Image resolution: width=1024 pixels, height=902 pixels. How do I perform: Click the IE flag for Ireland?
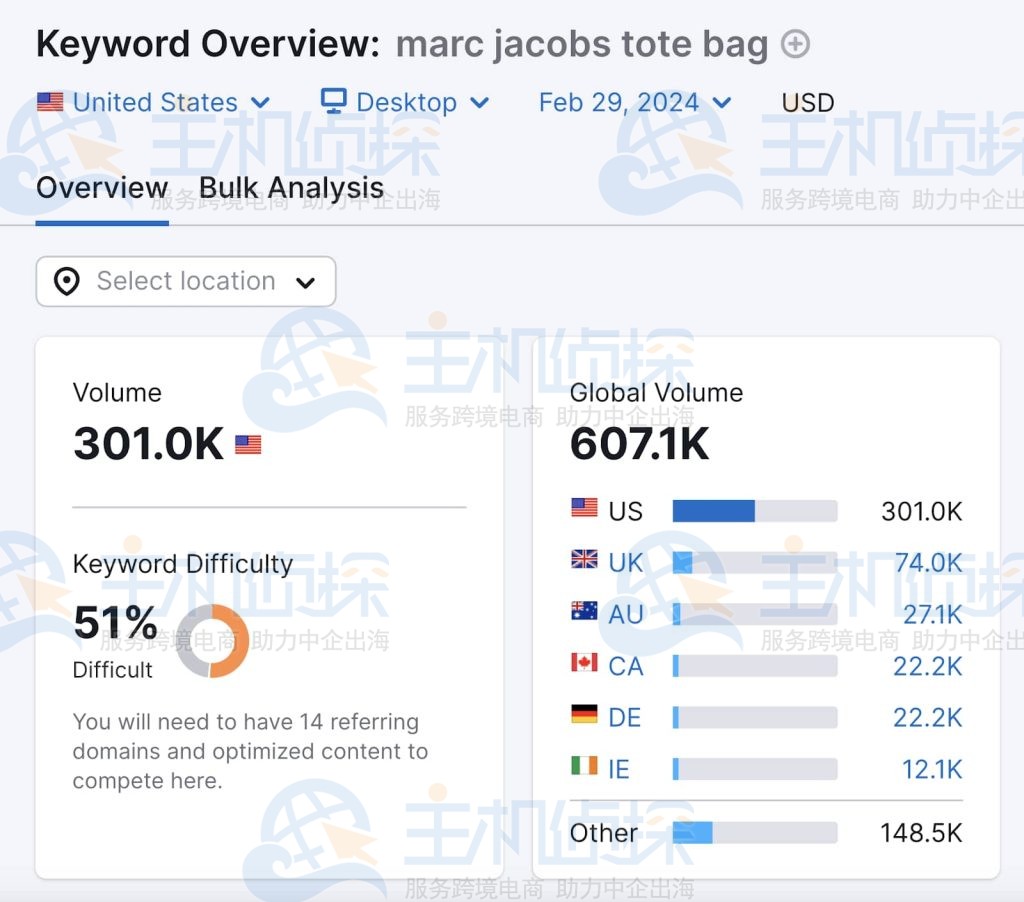click(585, 769)
